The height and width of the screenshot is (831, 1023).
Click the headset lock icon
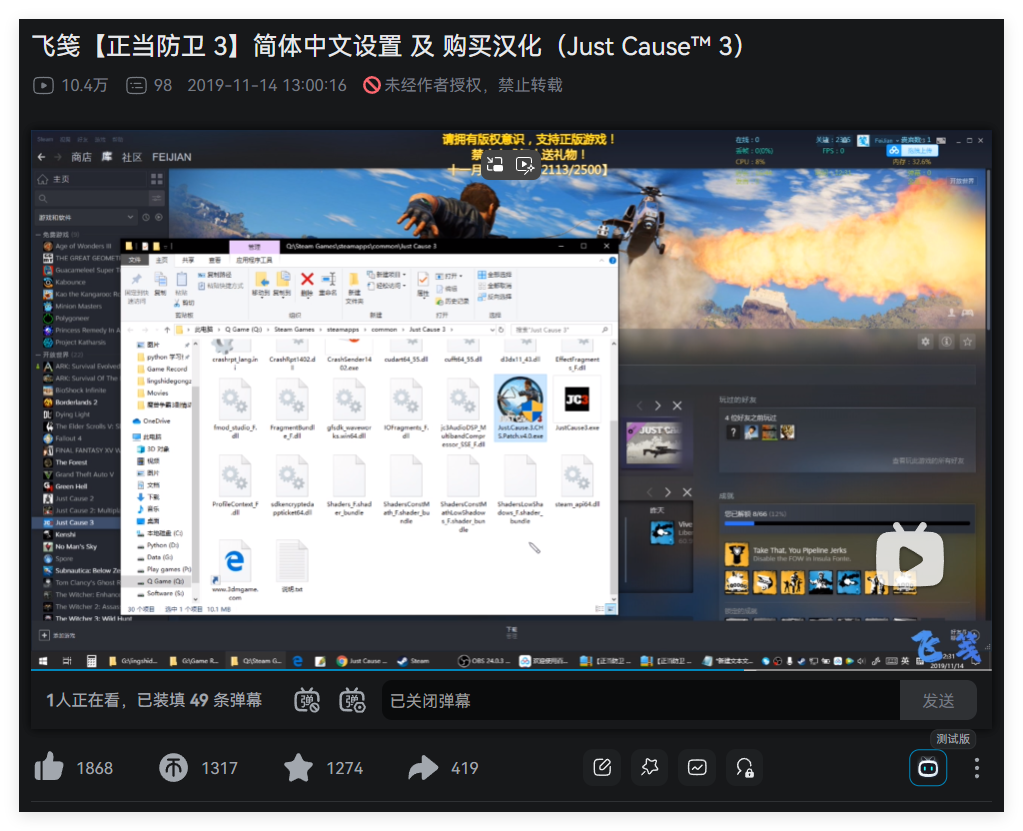click(x=744, y=767)
